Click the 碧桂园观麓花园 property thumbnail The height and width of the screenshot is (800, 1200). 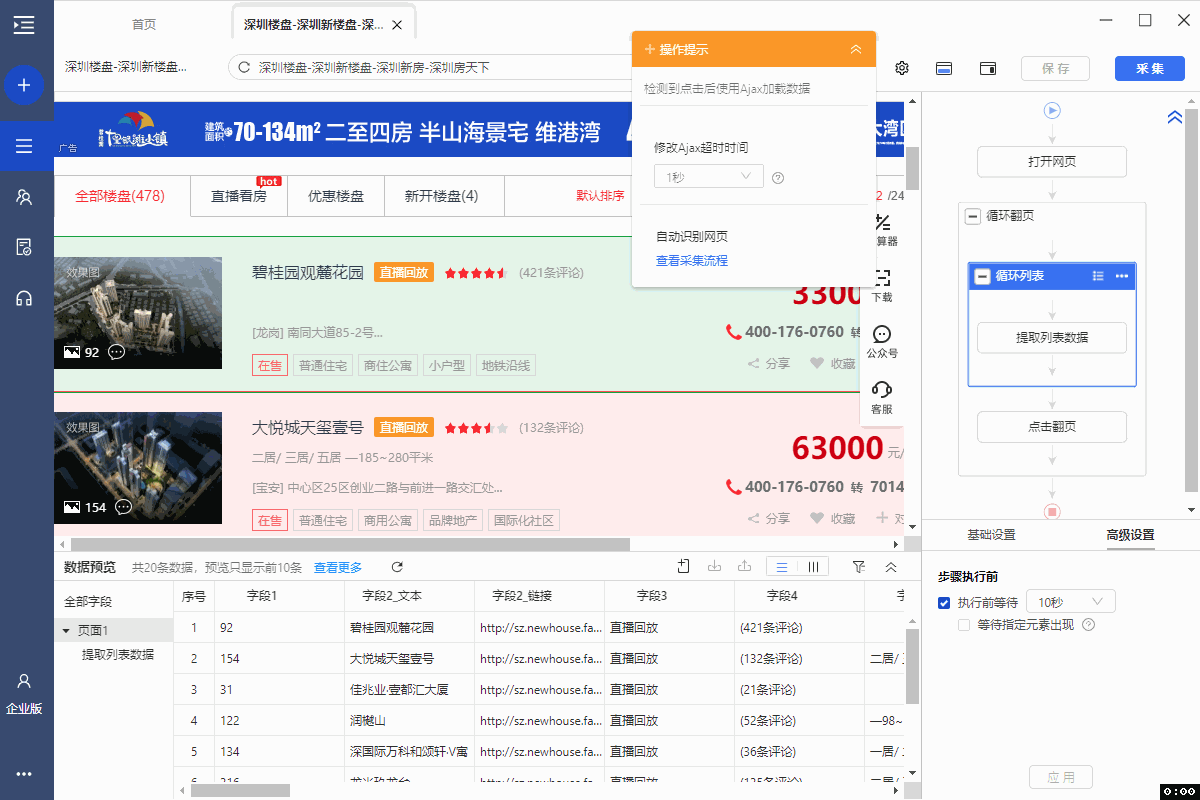pos(138,313)
